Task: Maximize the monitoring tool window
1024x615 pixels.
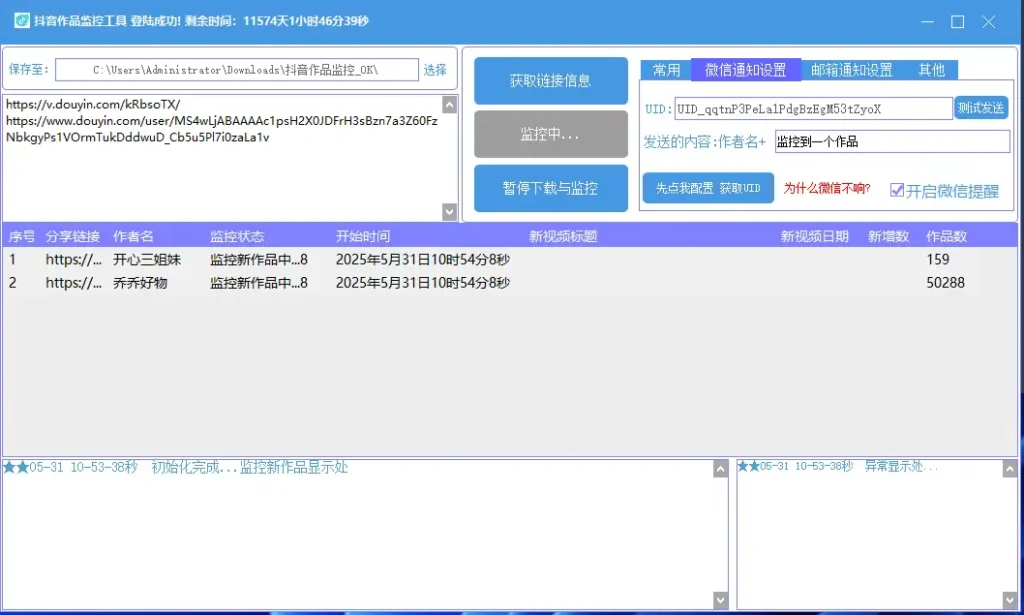Action: pyautogui.click(x=957, y=22)
